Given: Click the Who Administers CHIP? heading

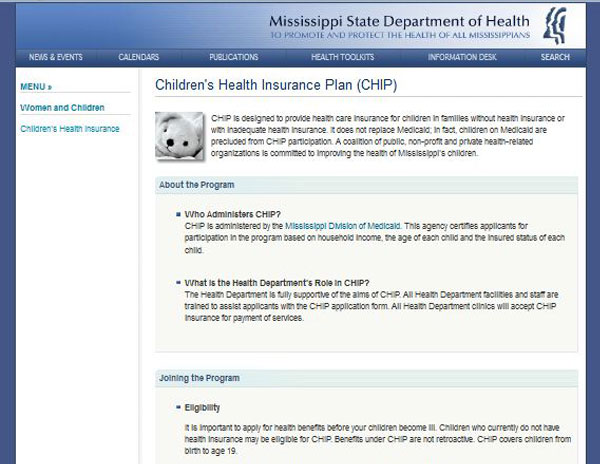Looking at the screenshot, I should [233, 214].
